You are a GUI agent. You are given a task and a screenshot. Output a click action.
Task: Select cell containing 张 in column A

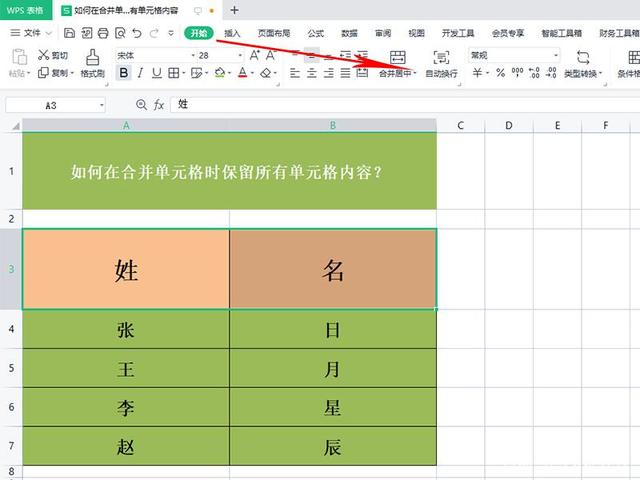pyautogui.click(x=126, y=329)
